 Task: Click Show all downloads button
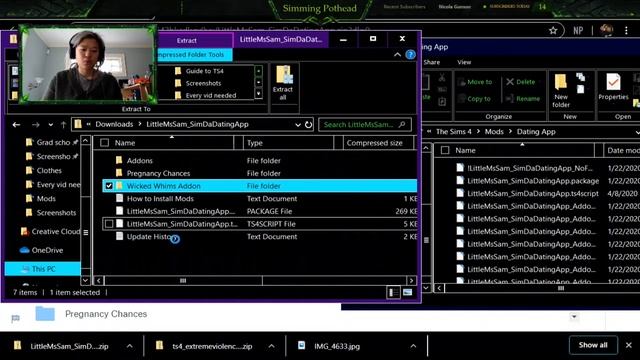tap(593, 345)
